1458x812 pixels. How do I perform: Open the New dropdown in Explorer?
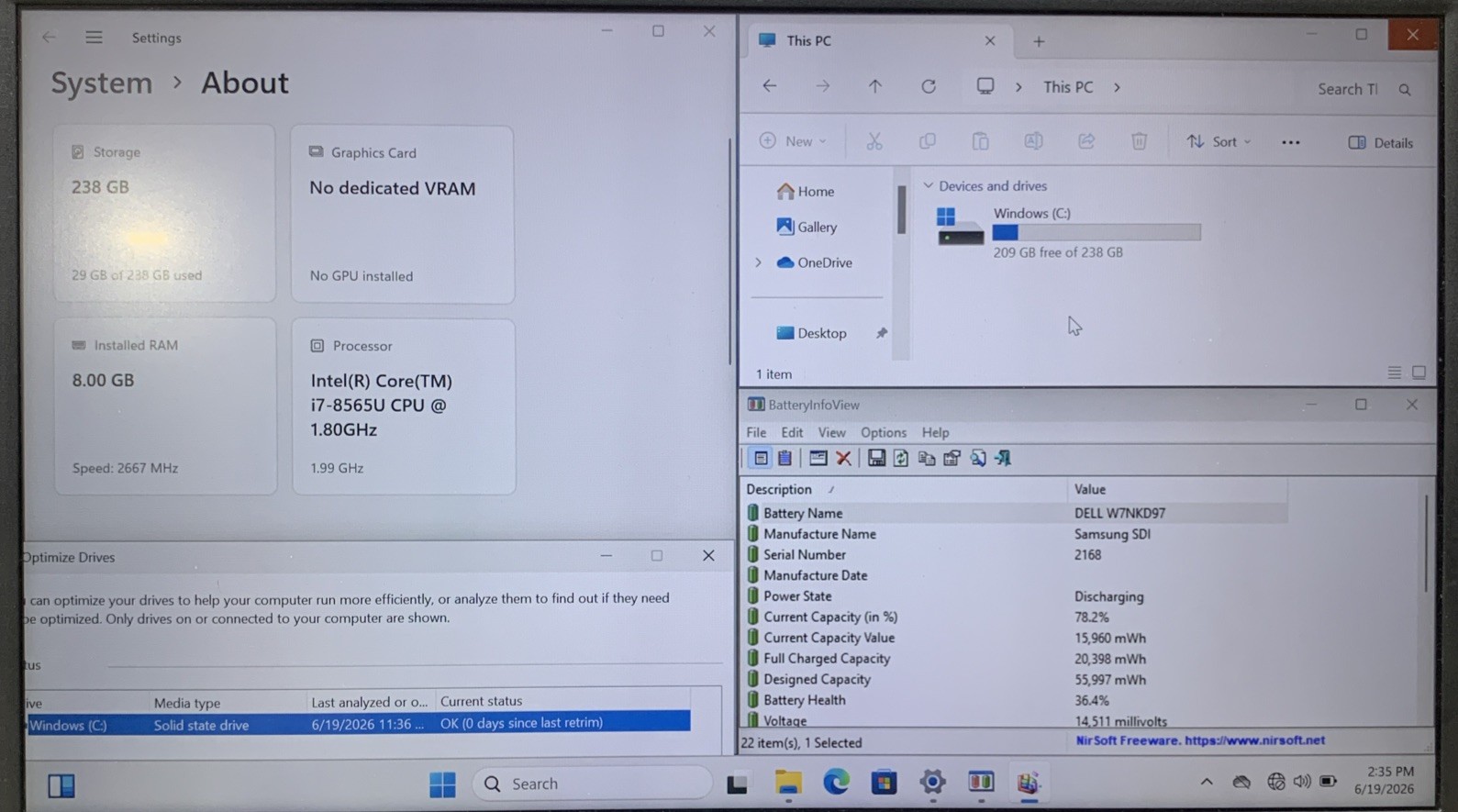click(793, 141)
